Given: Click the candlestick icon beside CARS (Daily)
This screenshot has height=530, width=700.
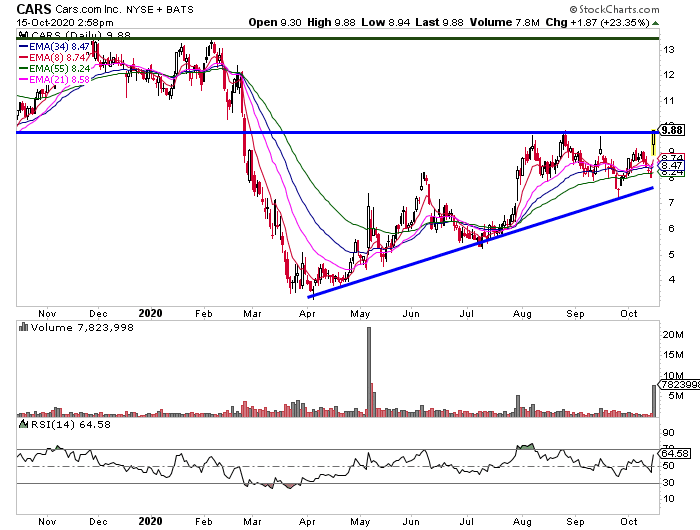Looking at the screenshot, I should click(23, 35).
